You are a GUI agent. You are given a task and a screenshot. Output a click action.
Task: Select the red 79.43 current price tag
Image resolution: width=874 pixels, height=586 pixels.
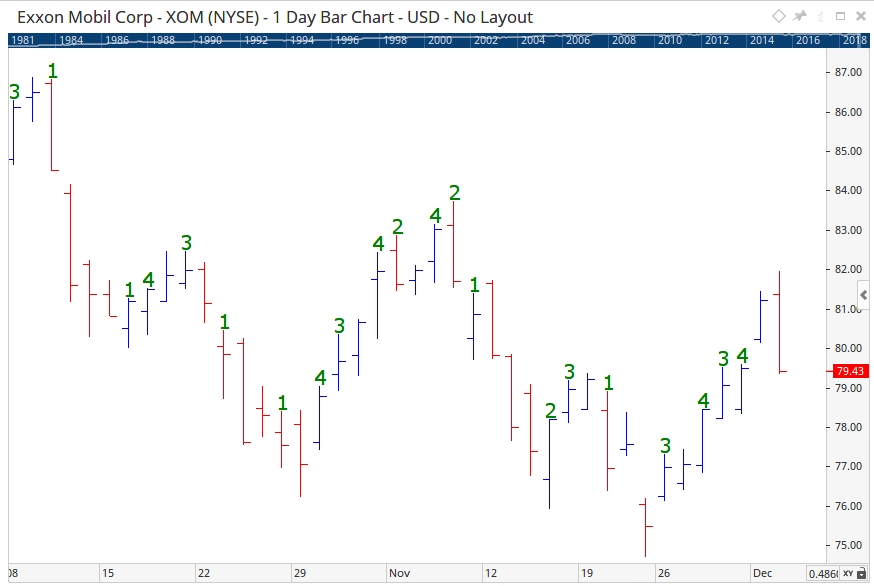coord(851,371)
